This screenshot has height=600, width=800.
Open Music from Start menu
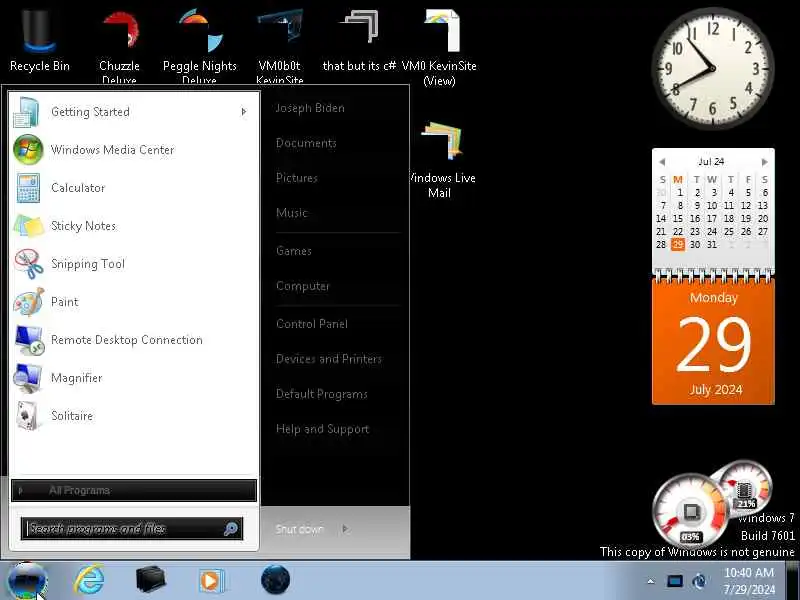pyautogui.click(x=292, y=213)
